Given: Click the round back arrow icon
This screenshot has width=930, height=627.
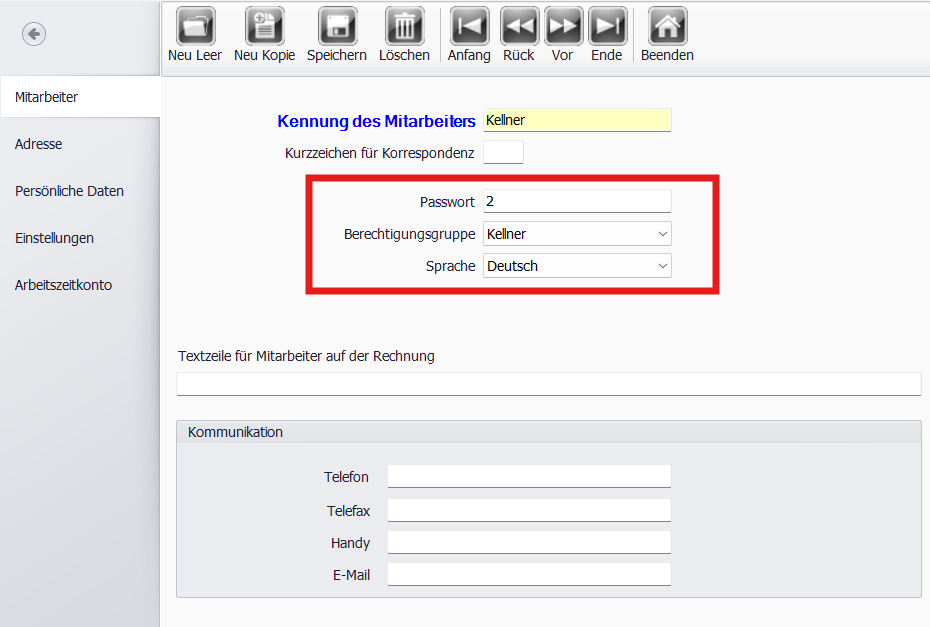Looking at the screenshot, I should 34,34.
